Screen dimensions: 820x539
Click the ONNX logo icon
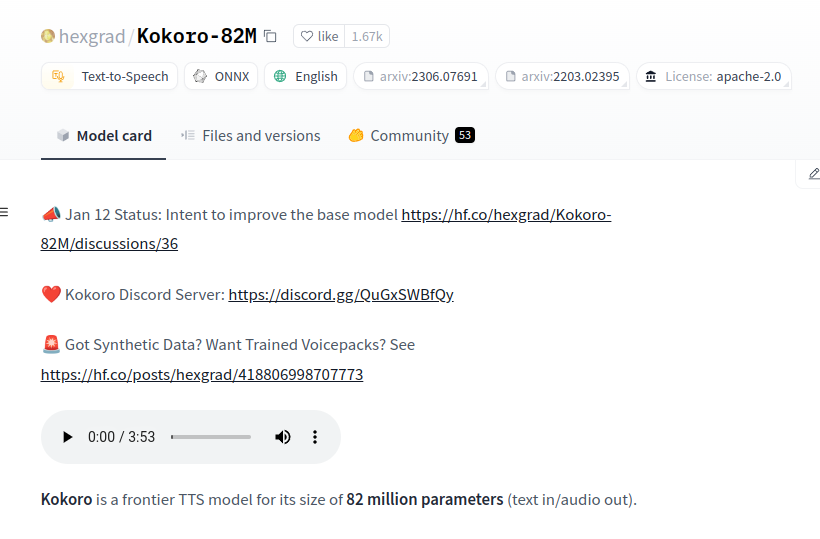[200, 76]
